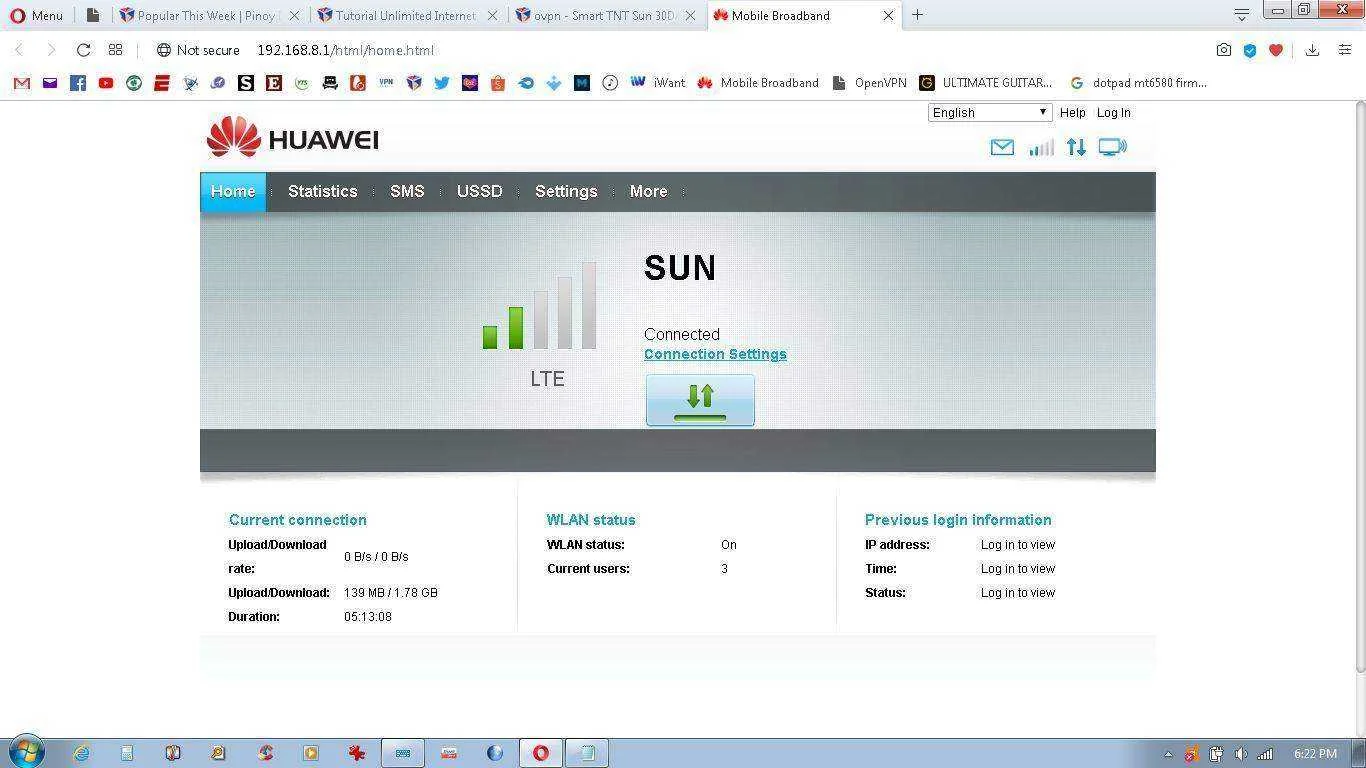Open the Twitter bookmark
This screenshot has height=768, width=1366.
click(441, 83)
